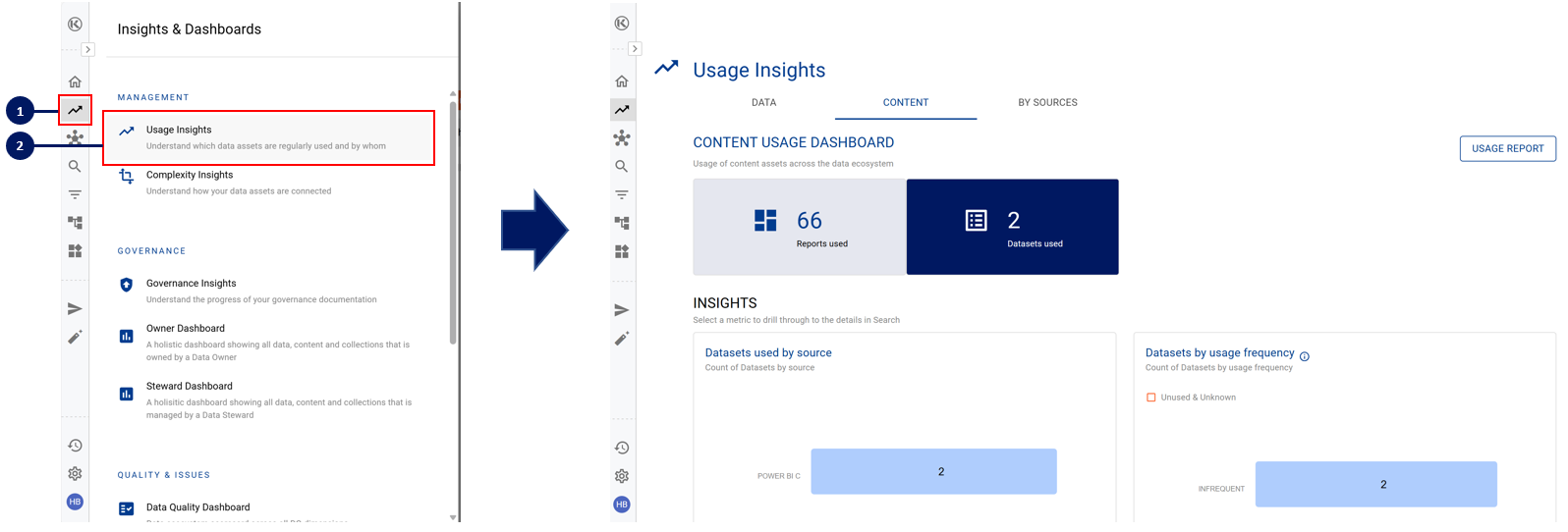Open Home icon in the right panel sidebar
Screen dimensions: 1568x532
(x=621, y=81)
